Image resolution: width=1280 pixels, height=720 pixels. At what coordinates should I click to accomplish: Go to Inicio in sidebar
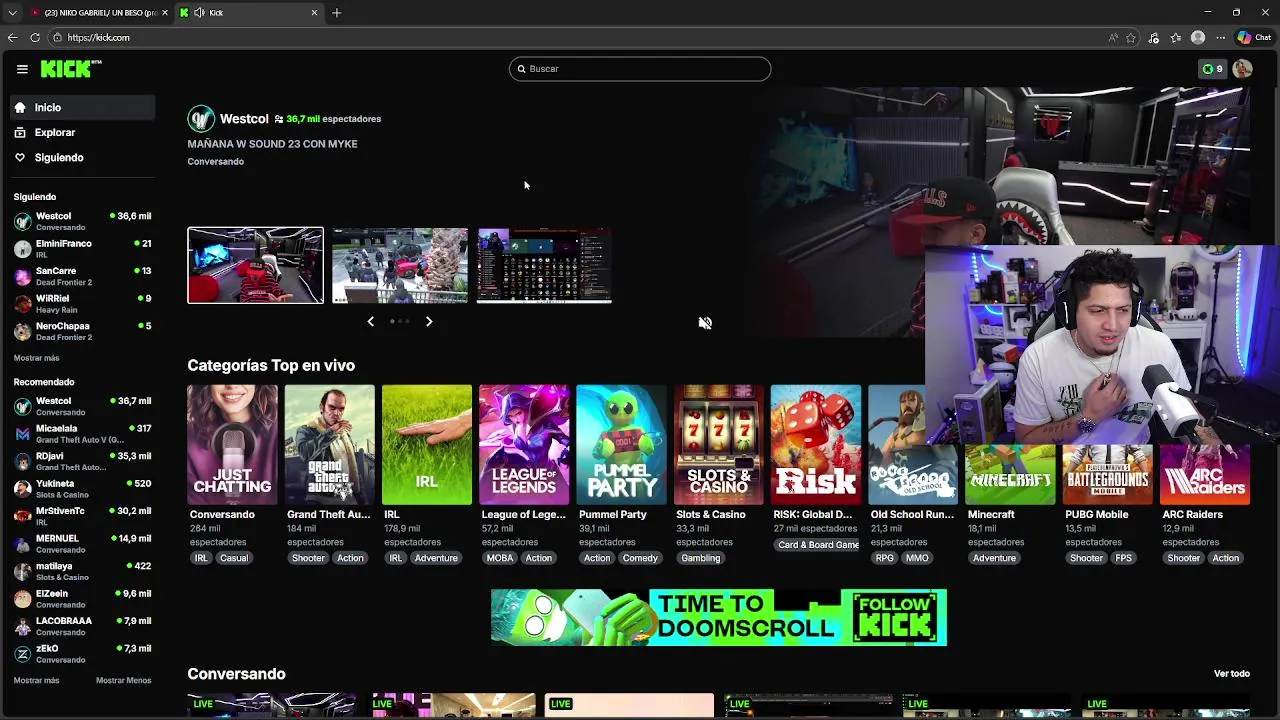coord(83,107)
